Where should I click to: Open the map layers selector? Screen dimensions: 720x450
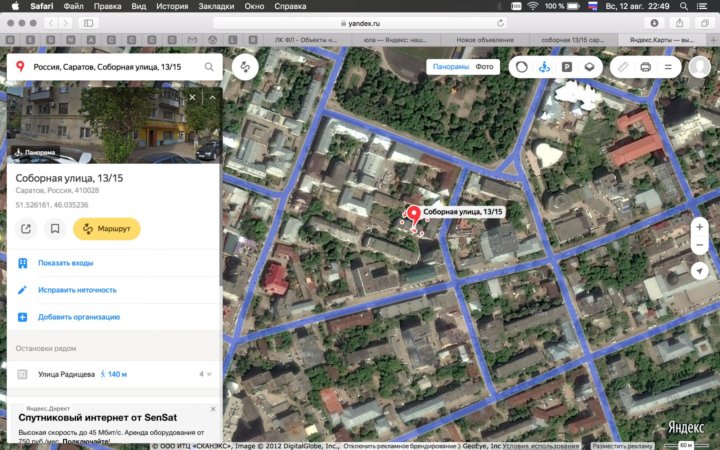590,67
